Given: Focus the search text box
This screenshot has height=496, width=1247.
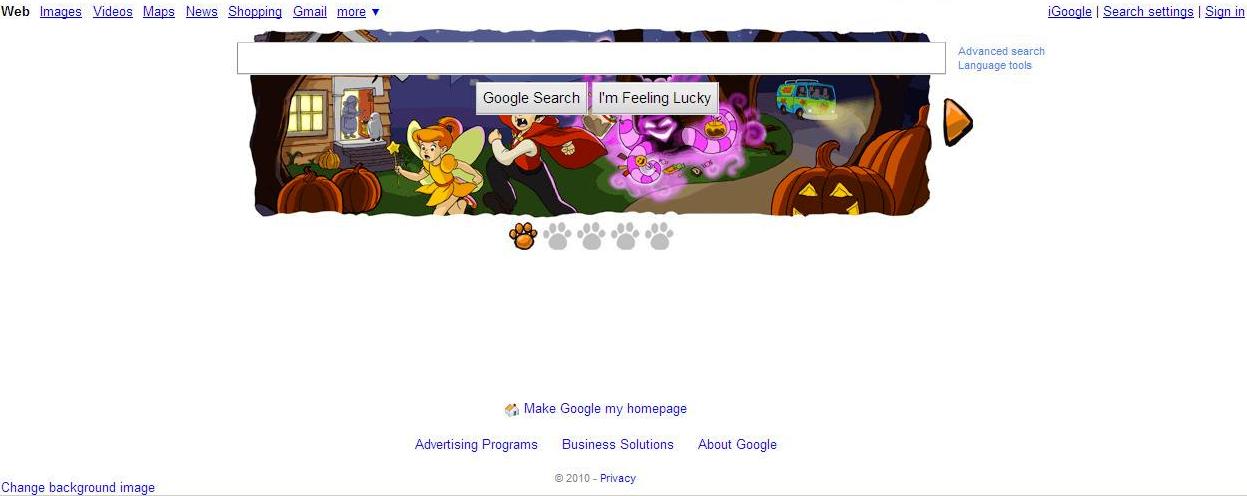Looking at the screenshot, I should coord(591,58).
